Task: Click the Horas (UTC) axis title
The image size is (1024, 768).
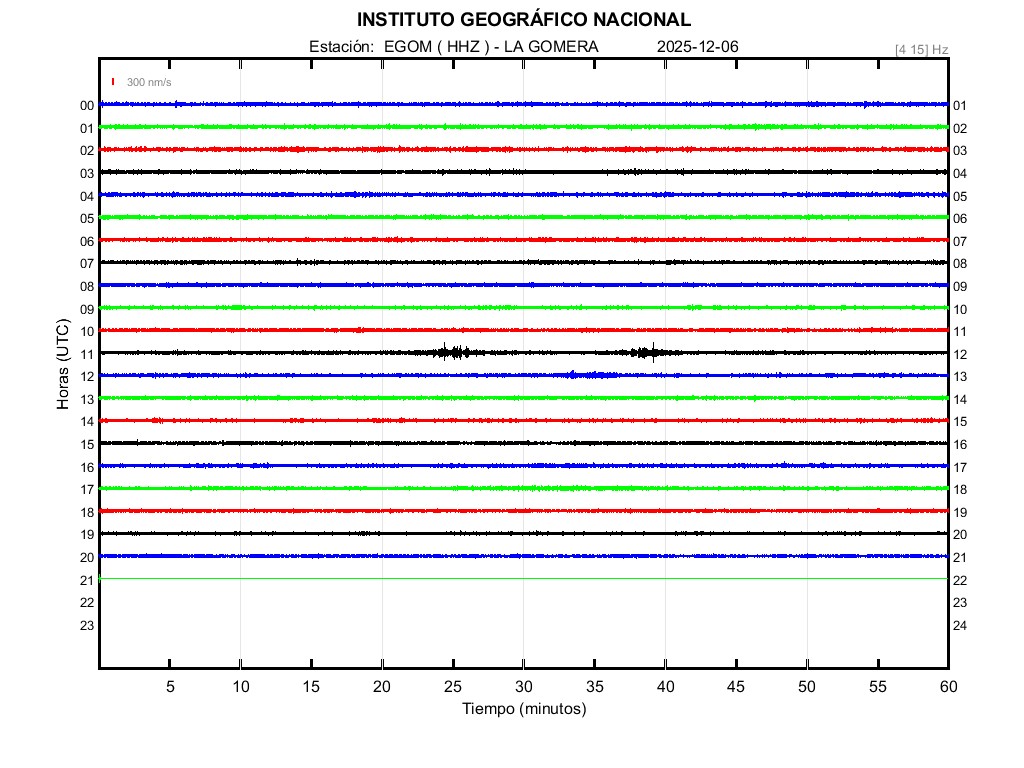Action: point(63,365)
